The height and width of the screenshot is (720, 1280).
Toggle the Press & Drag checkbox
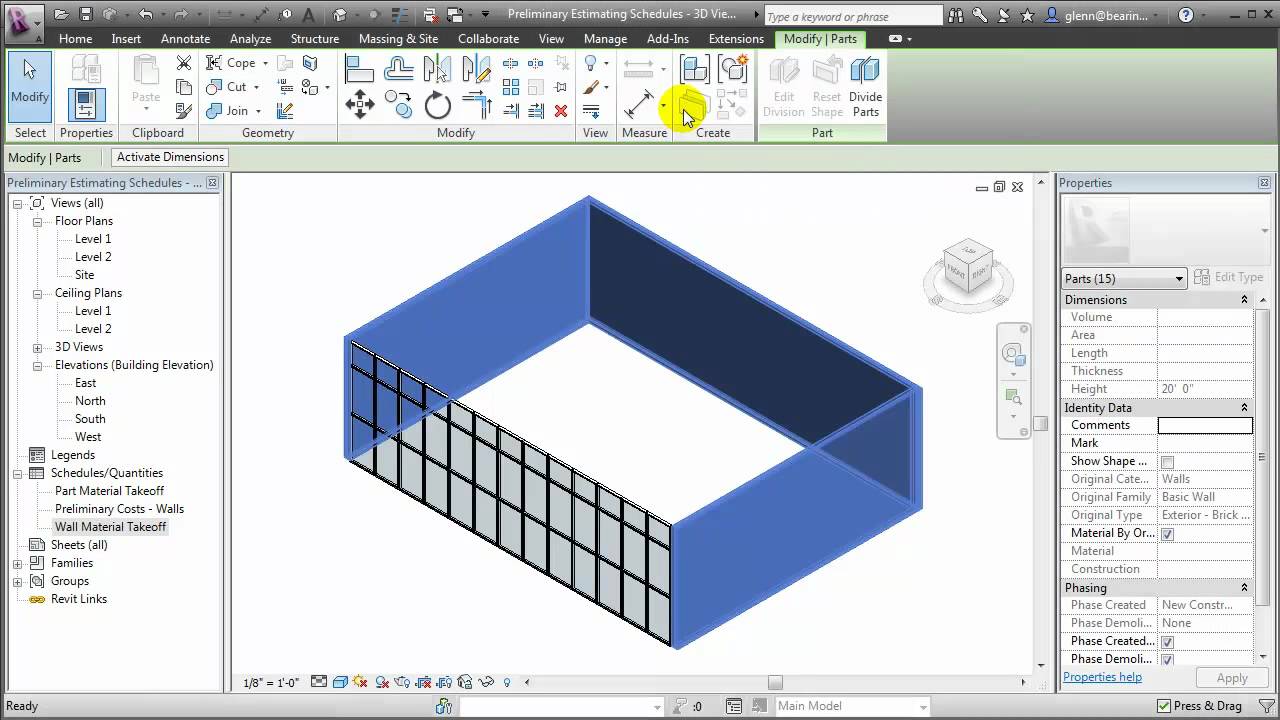pyautogui.click(x=1163, y=706)
